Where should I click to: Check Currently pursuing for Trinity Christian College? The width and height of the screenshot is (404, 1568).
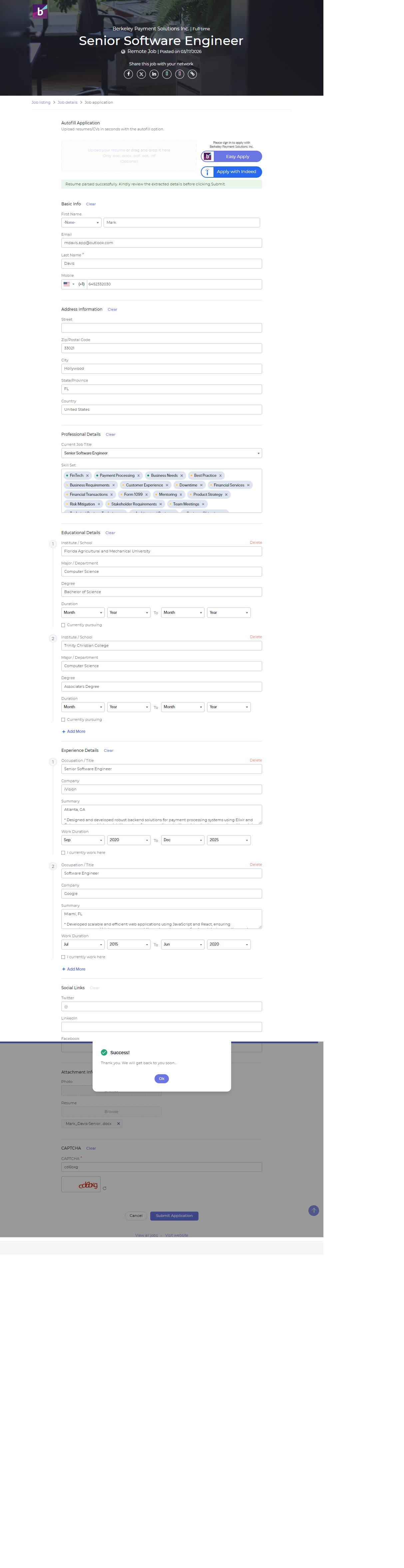tap(63, 719)
